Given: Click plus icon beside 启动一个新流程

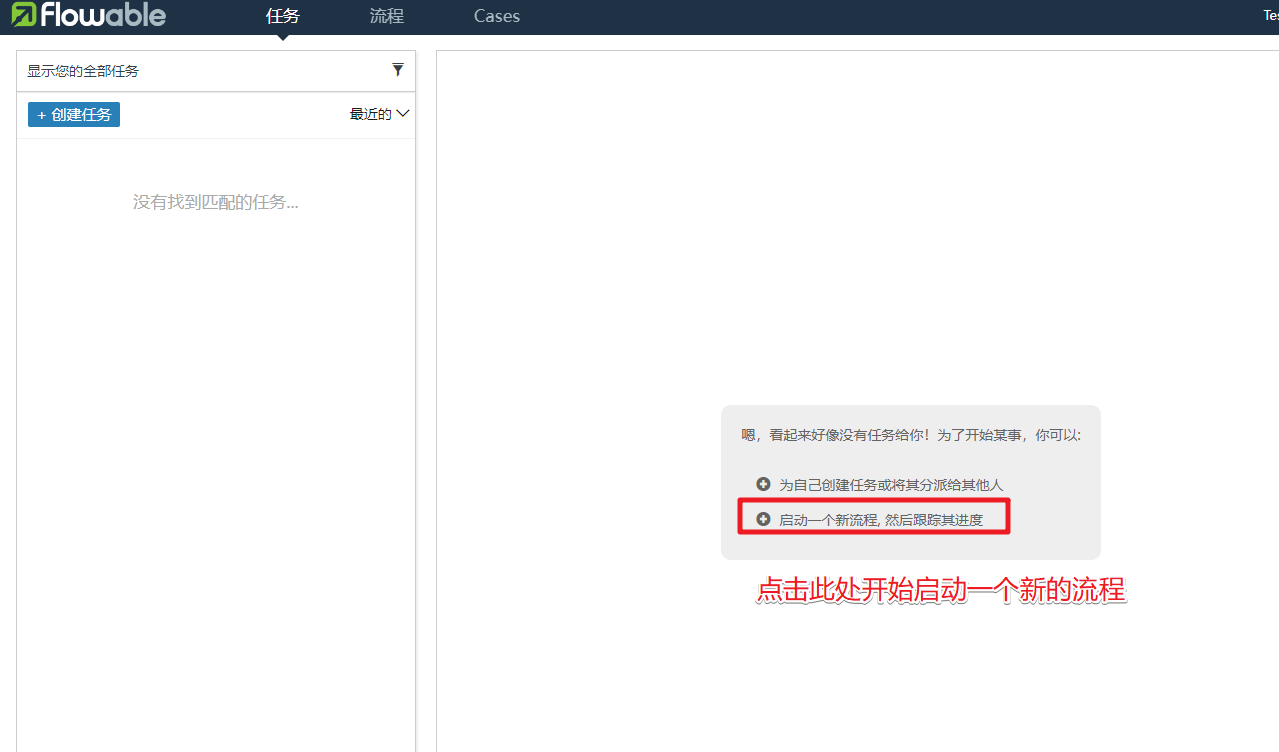Looking at the screenshot, I should [763, 519].
